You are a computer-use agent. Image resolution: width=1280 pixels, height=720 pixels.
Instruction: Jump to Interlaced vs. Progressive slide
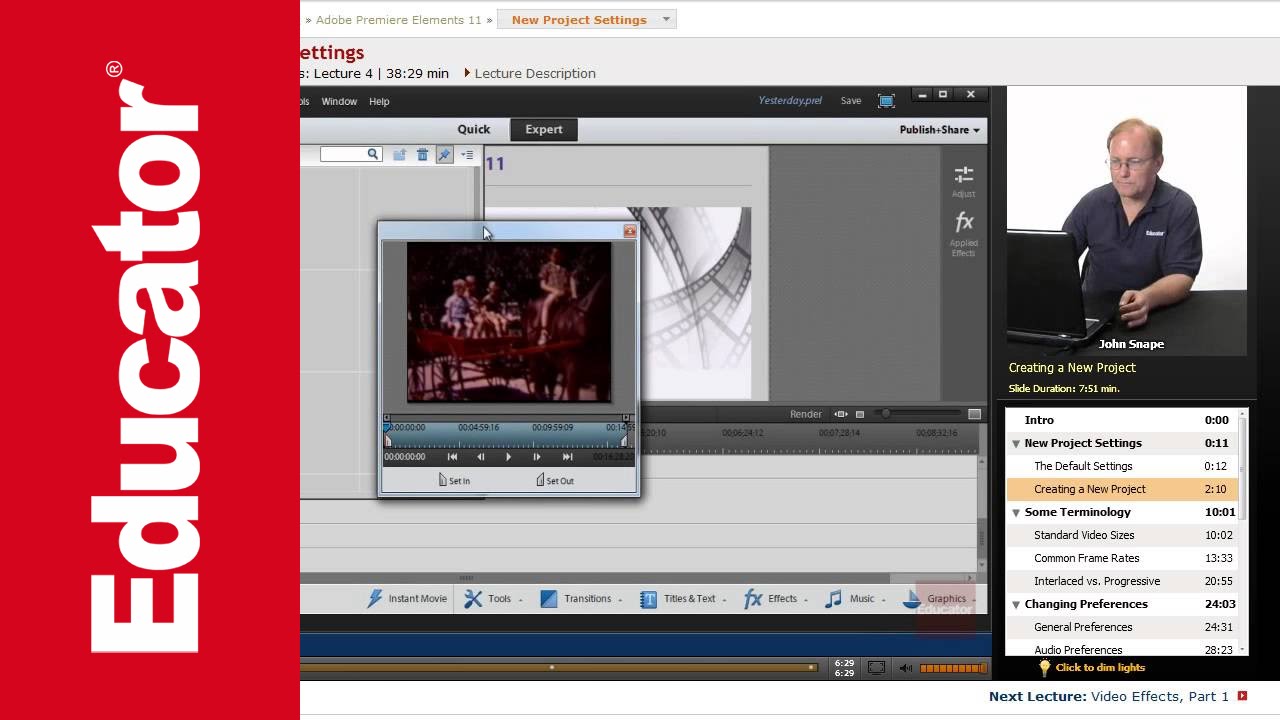pyautogui.click(x=1121, y=581)
